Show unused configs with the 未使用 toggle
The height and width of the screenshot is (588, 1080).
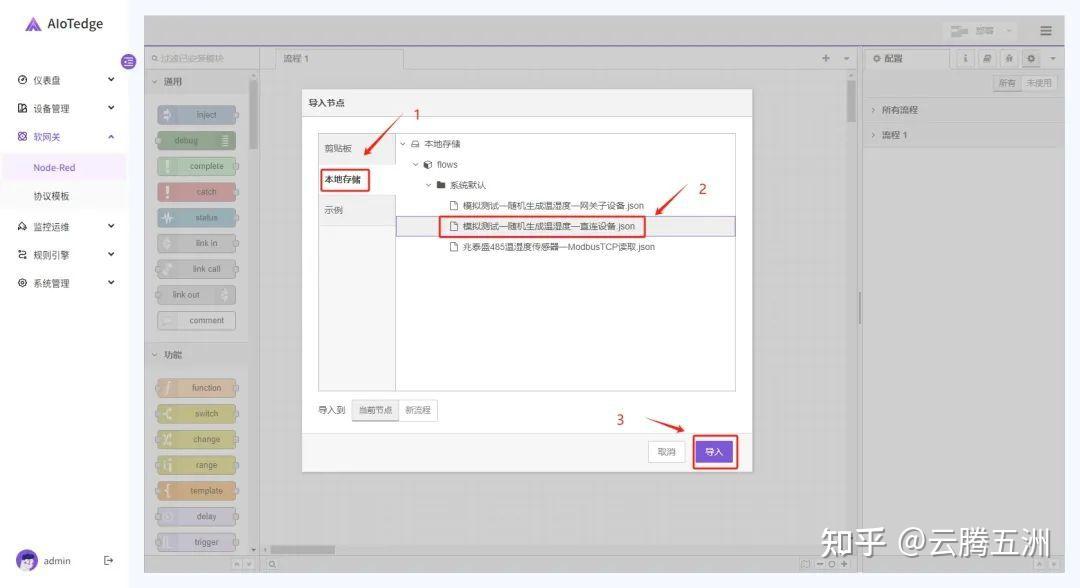(x=1040, y=83)
